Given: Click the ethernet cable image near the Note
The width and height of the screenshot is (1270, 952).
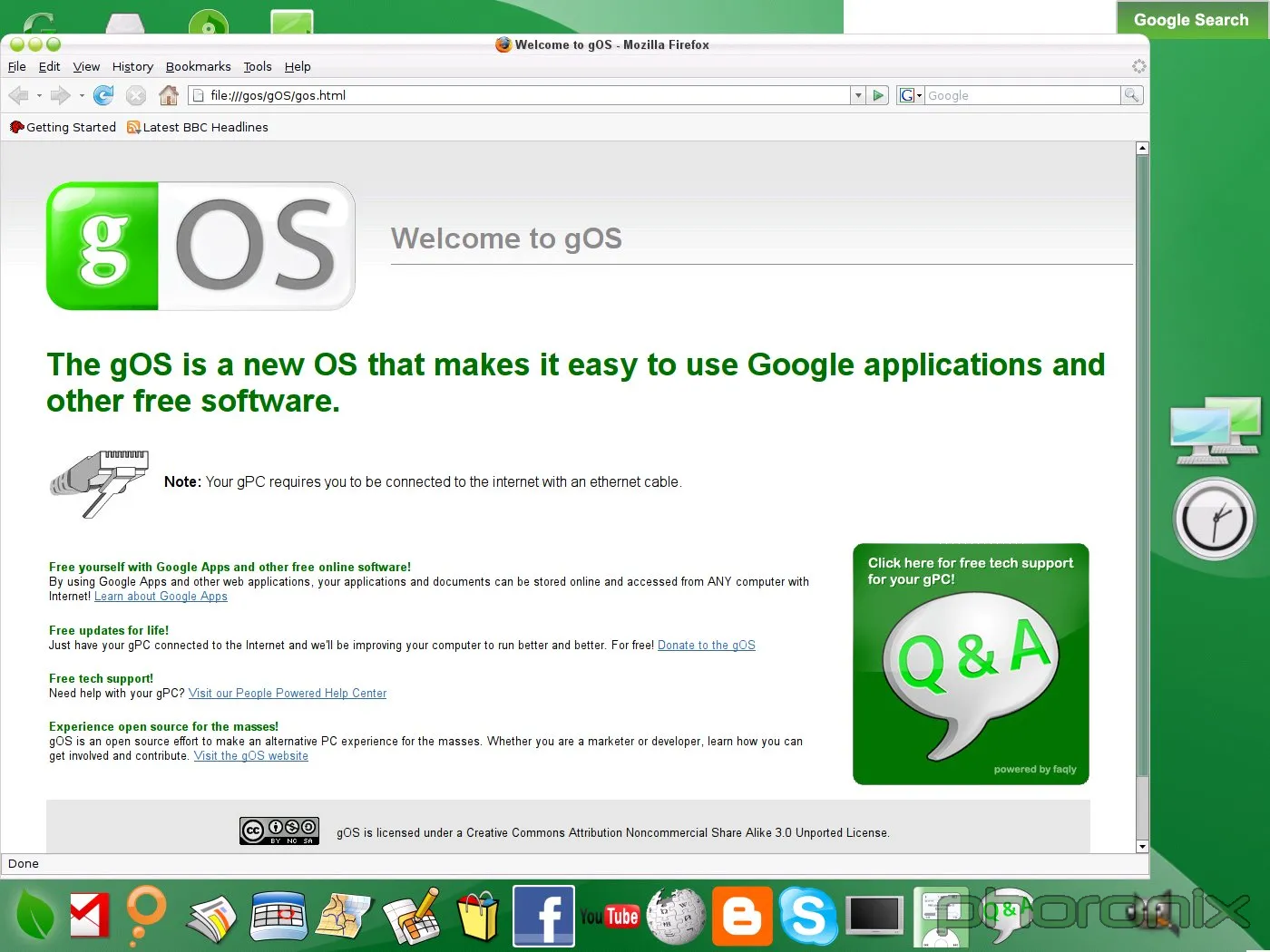Looking at the screenshot, I should pos(99,483).
